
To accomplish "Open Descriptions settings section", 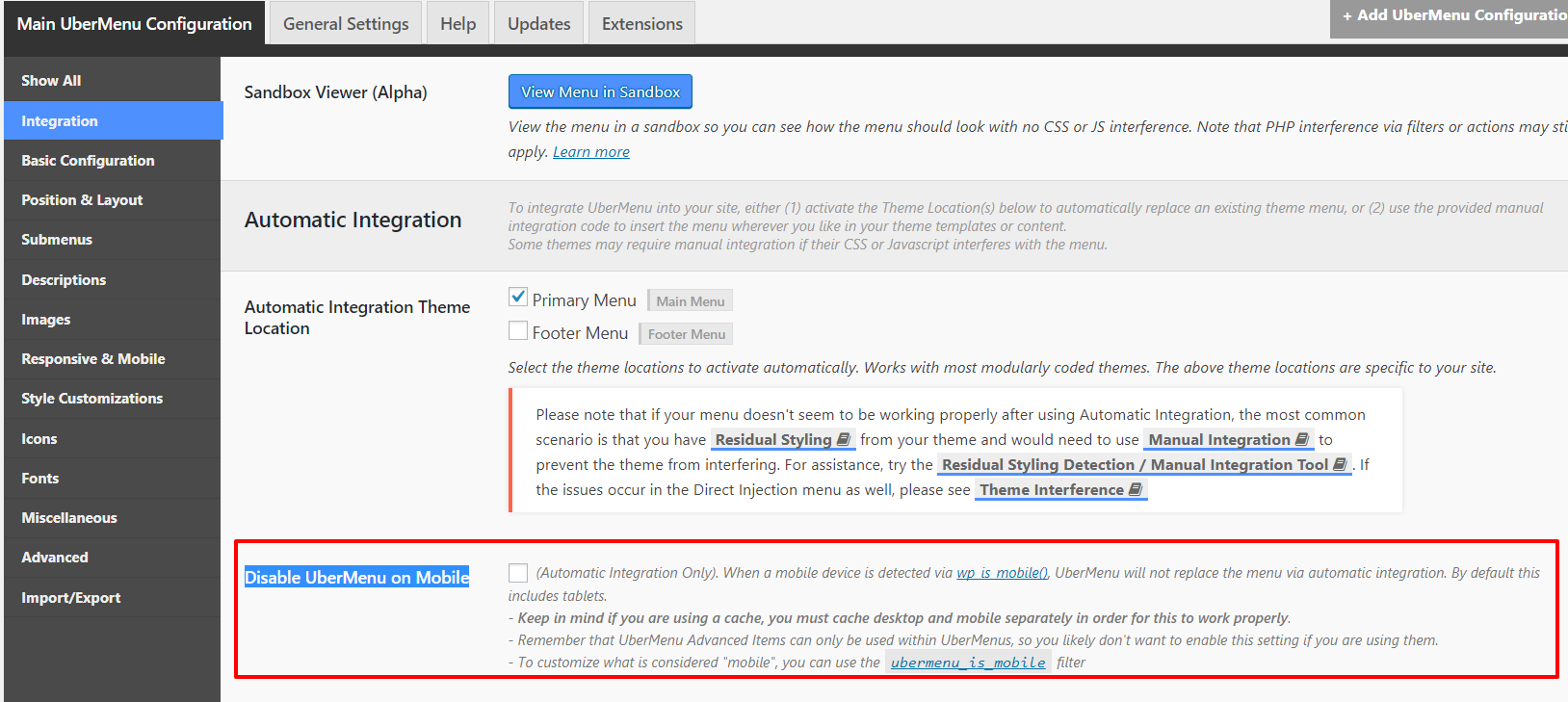I will point(112,280).
